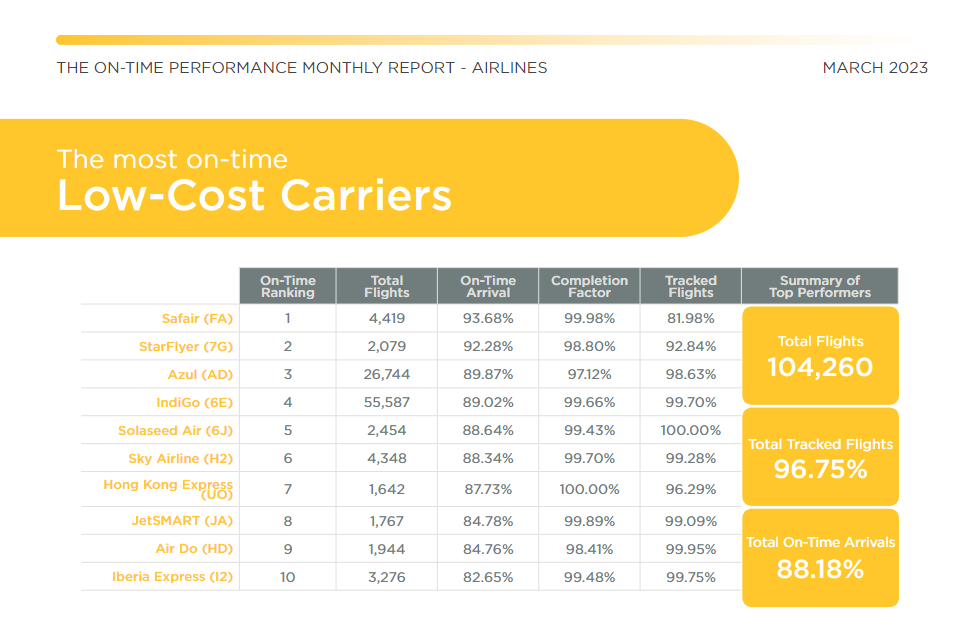
Task: Click the Hong Kong Express (UO) label
Action: (167, 489)
